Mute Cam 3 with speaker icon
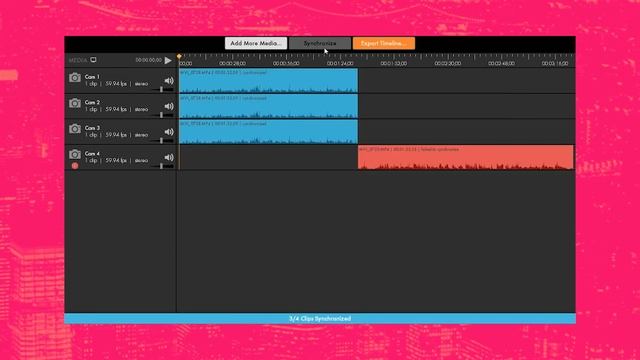Viewport: 640px width, 360px height. tap(169, 132)
